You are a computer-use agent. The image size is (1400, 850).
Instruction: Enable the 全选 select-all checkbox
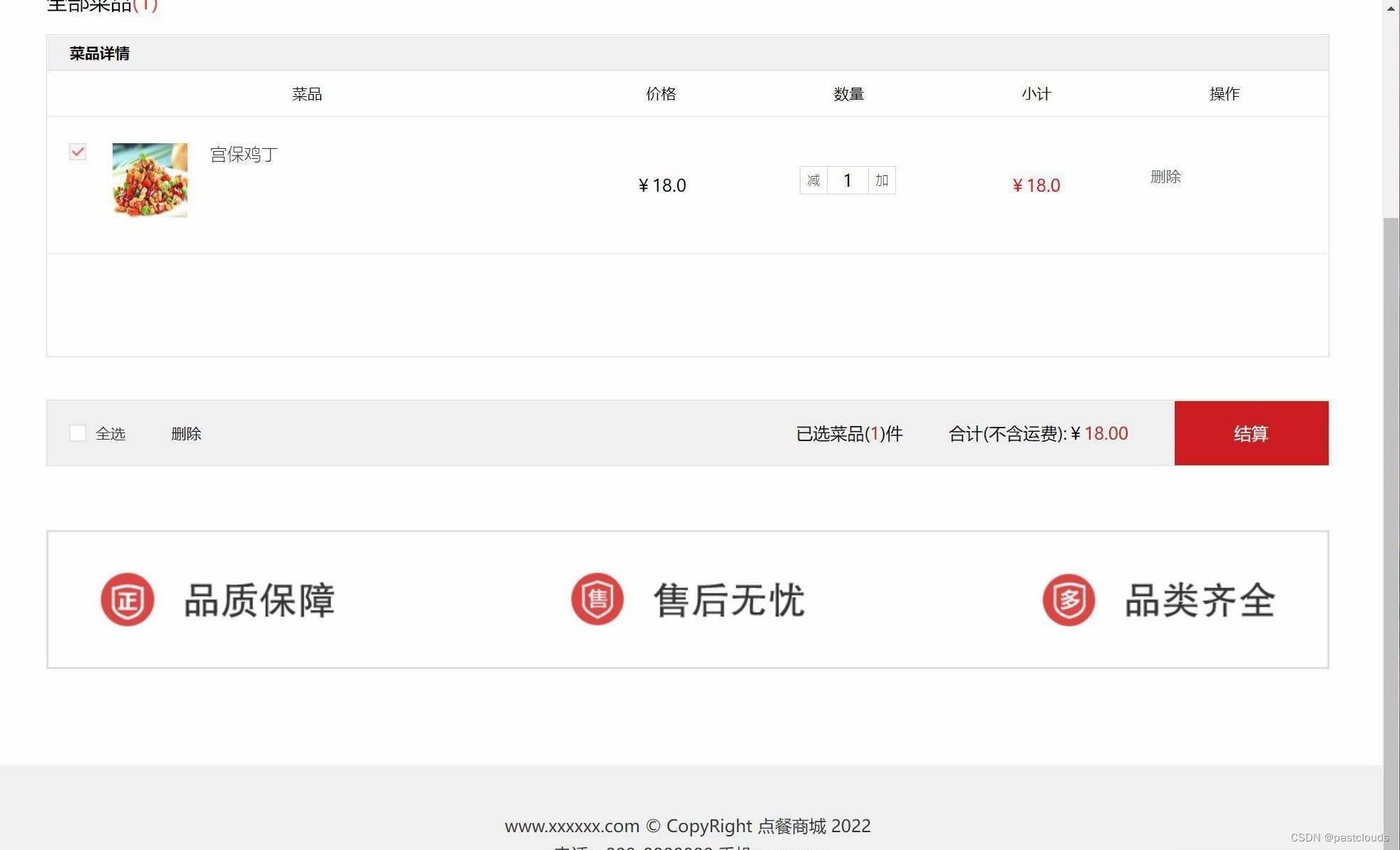(78, 433)
